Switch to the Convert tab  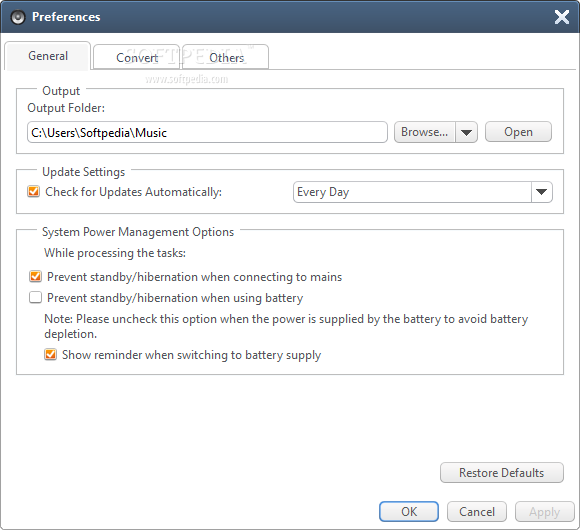(136, 57)
